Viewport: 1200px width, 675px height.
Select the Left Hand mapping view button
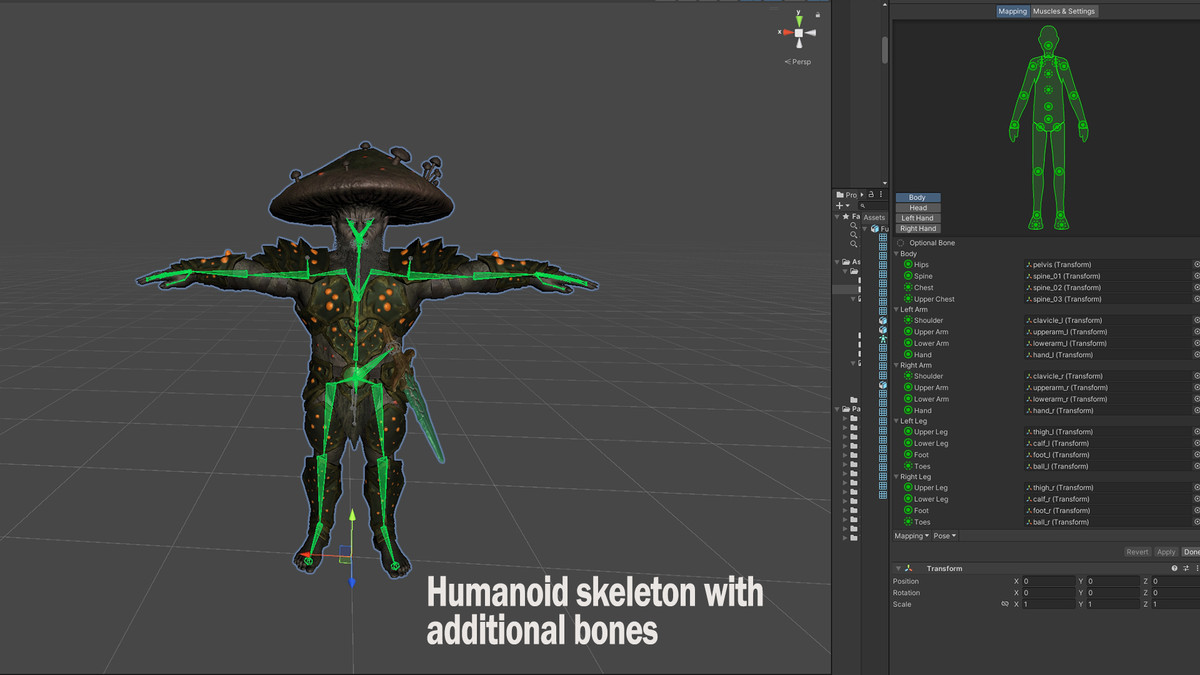917,218
